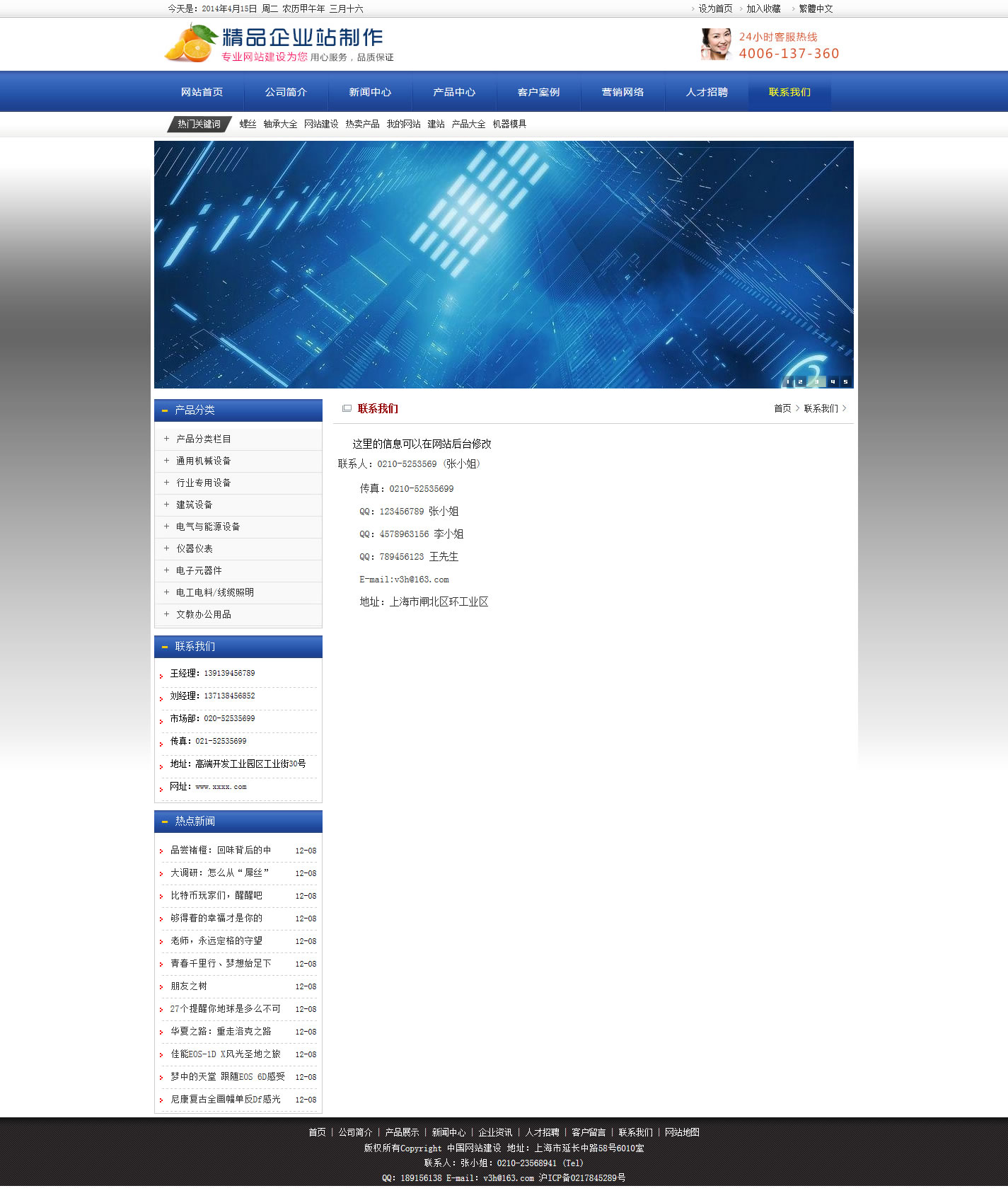Click the customer service hotline photo
This screenshot has height=1198, width=1008.
716,44
